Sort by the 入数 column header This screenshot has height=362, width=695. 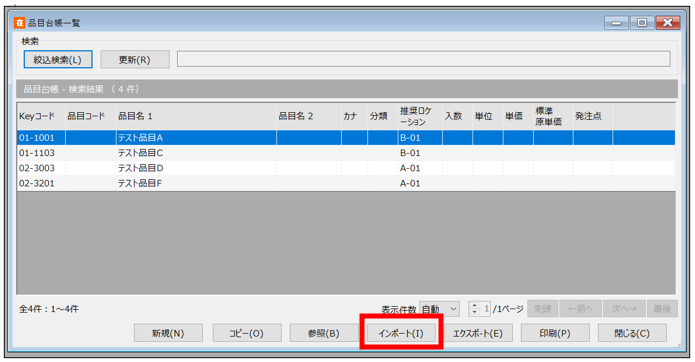(457, 116)
